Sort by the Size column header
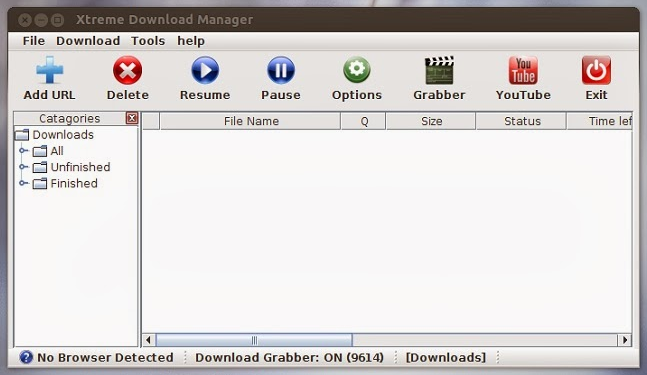 431,121
